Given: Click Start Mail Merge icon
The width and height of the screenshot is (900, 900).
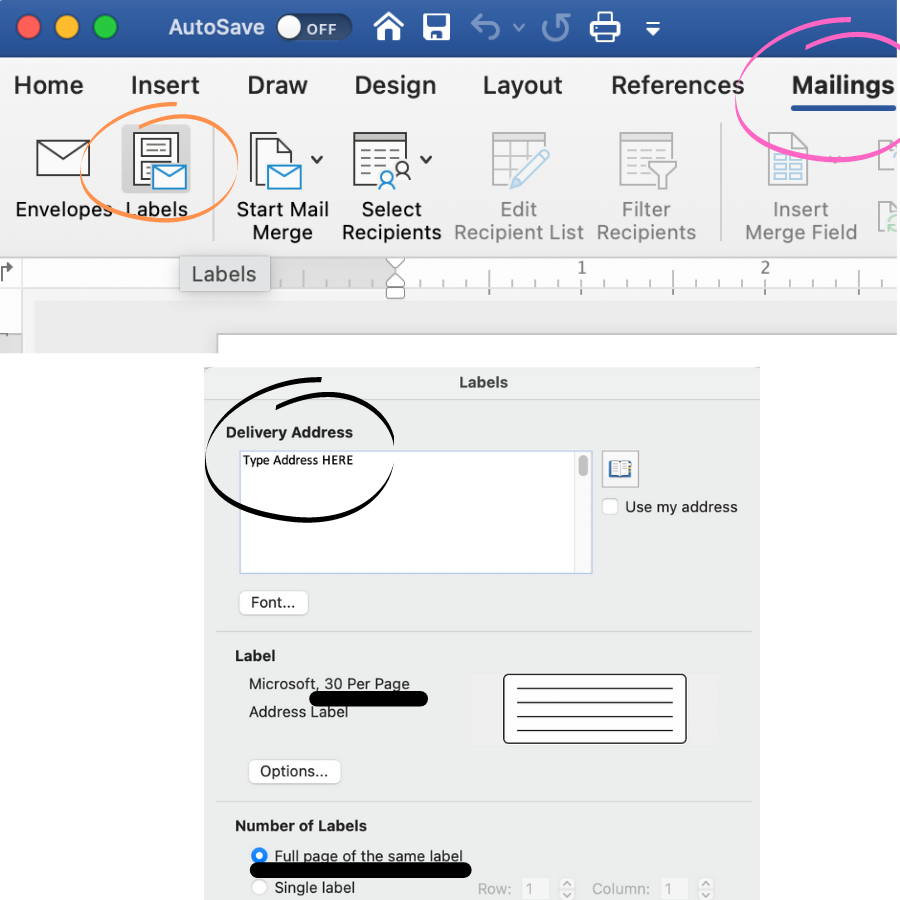Looking at the screenshot, I should click(x=276, y=161).
